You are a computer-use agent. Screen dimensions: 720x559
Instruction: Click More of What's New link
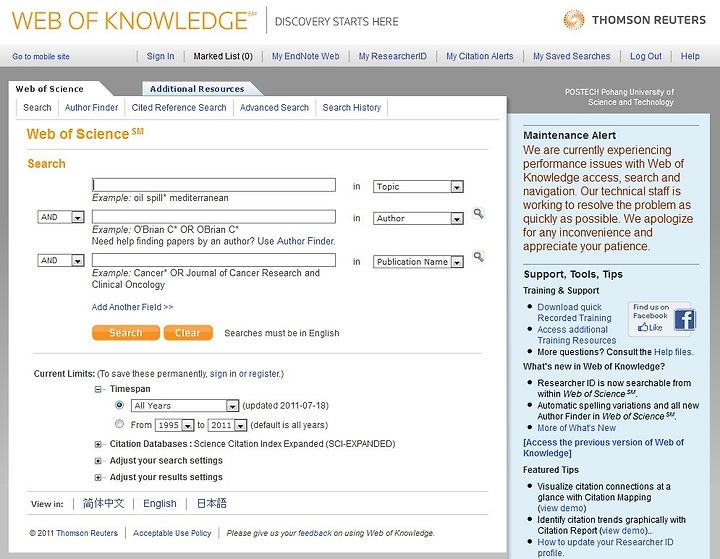pyautogui.click(x=577, y=428)
